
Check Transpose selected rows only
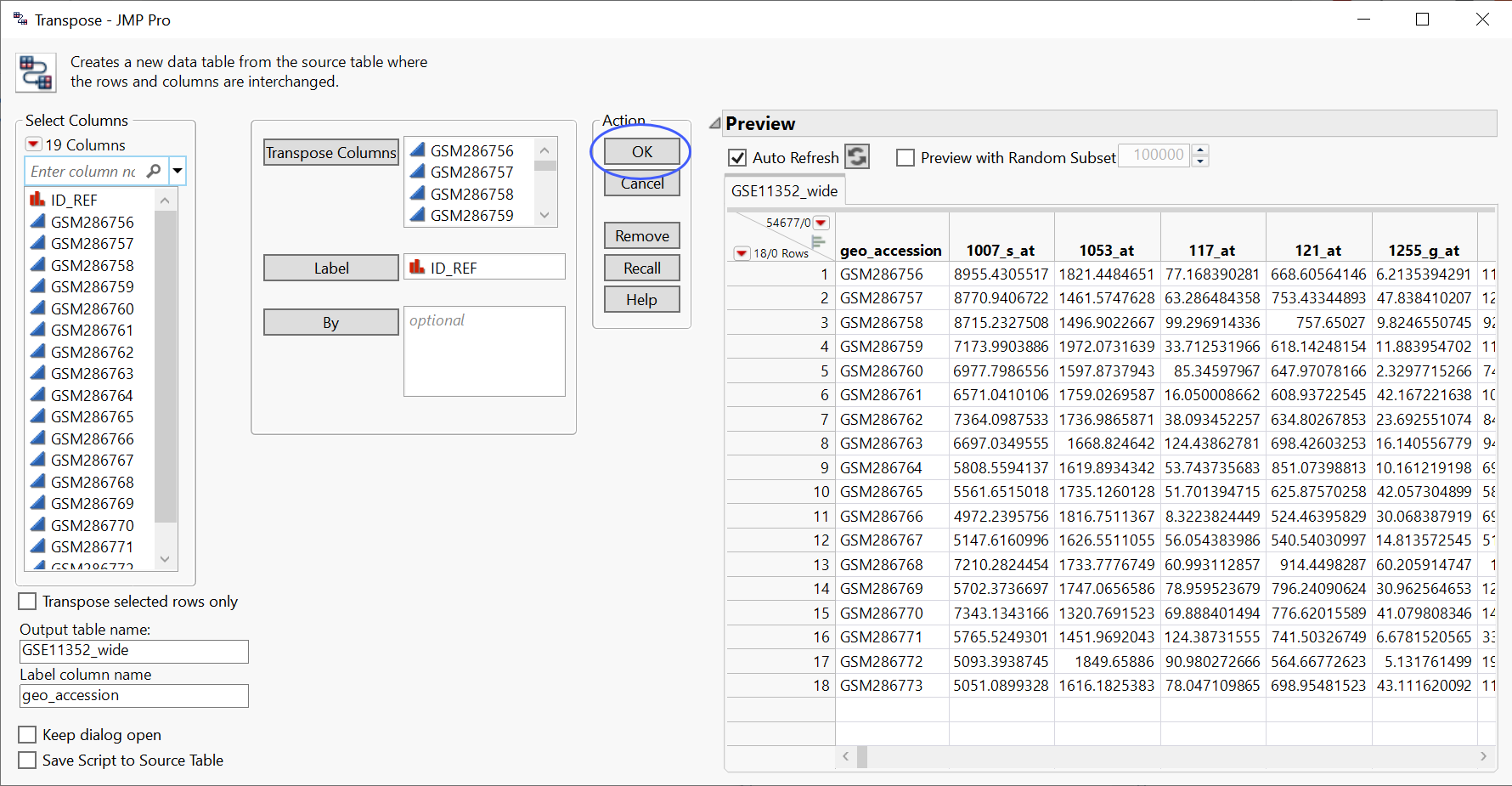[x=28, y=602]
